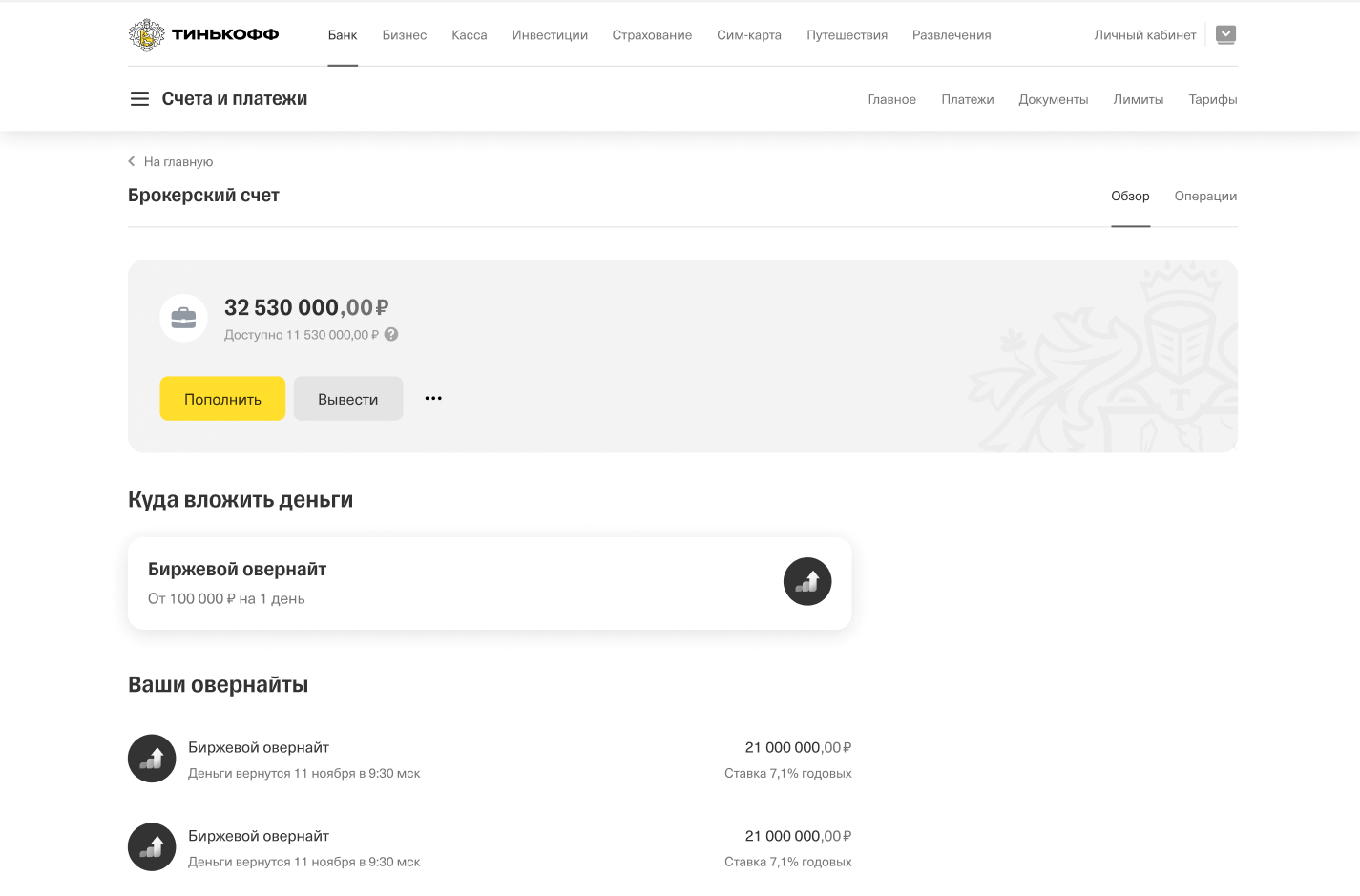Go back via the На главную chevron
Image resolution: width=1360 pixels, height=896 pixels.
pyautogui.click(x=132, y=162)
